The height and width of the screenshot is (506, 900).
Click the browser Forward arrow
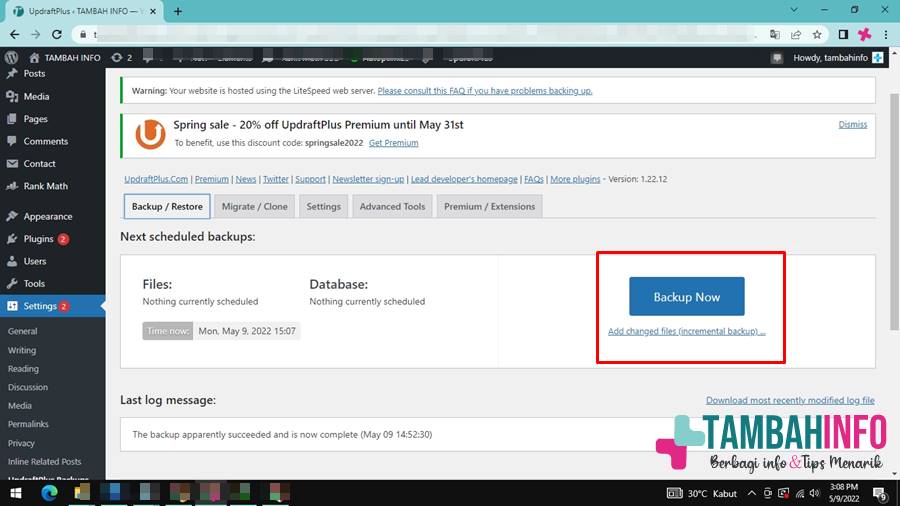(36, 34)
